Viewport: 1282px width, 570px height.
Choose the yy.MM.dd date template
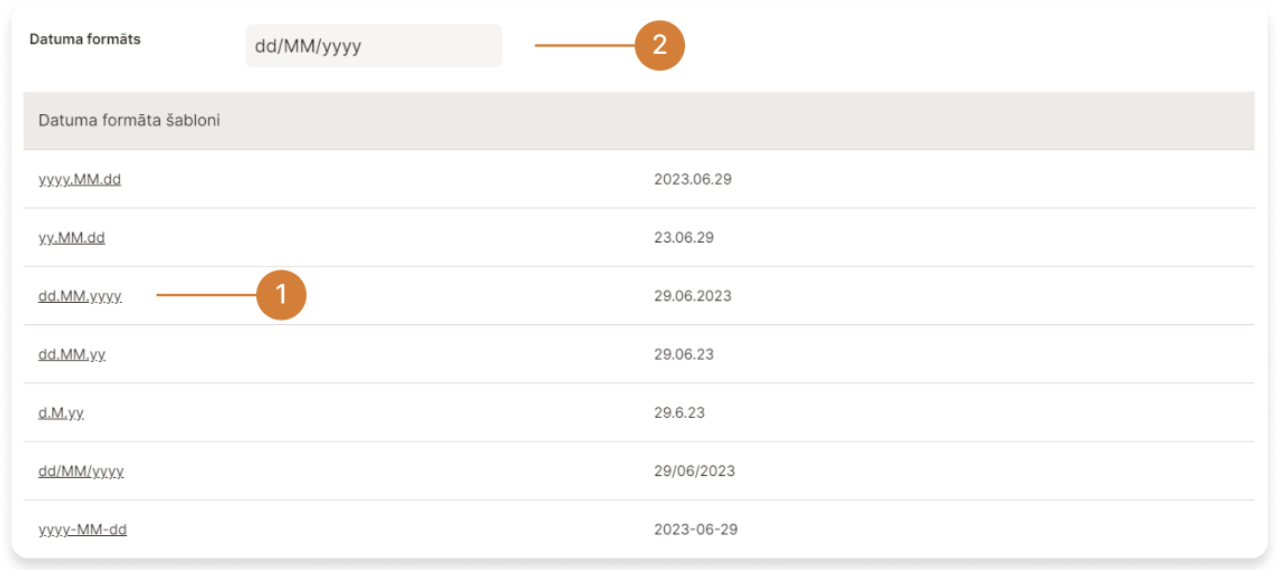72,238
